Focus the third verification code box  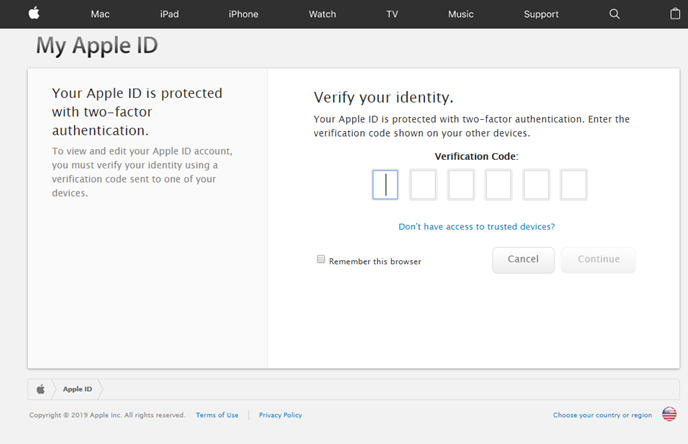point(461,185)
